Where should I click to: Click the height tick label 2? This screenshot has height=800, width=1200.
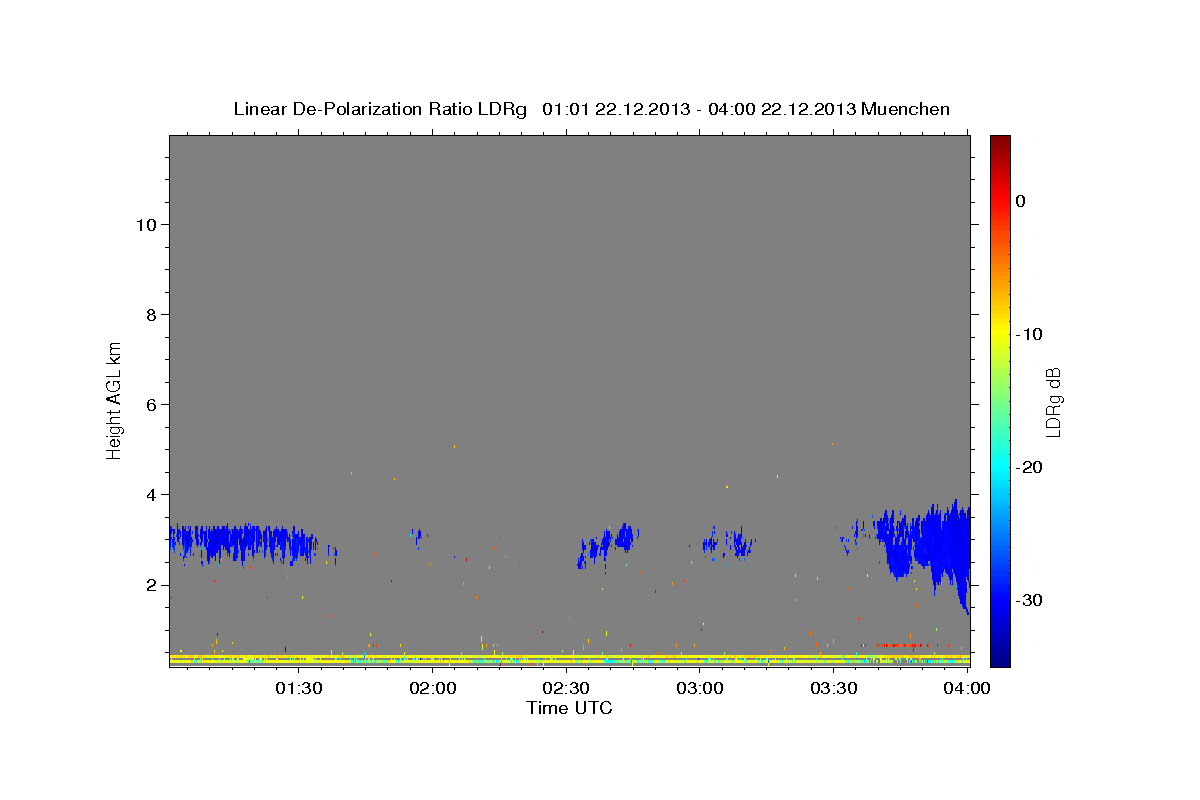150,584
